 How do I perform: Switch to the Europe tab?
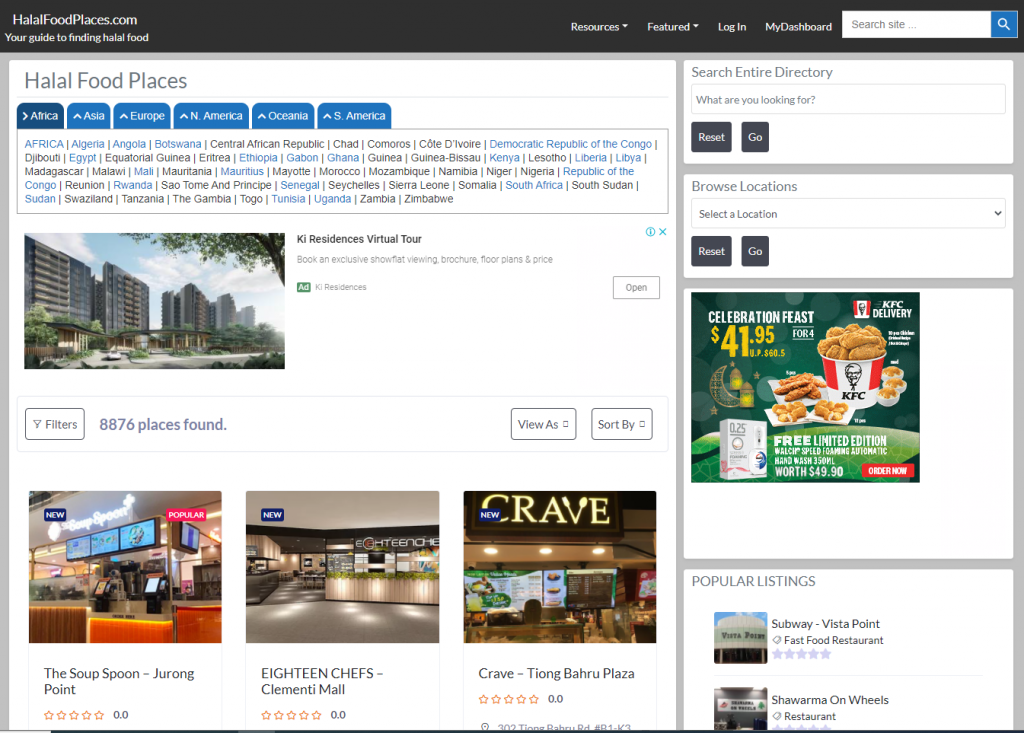coord(142,116)
